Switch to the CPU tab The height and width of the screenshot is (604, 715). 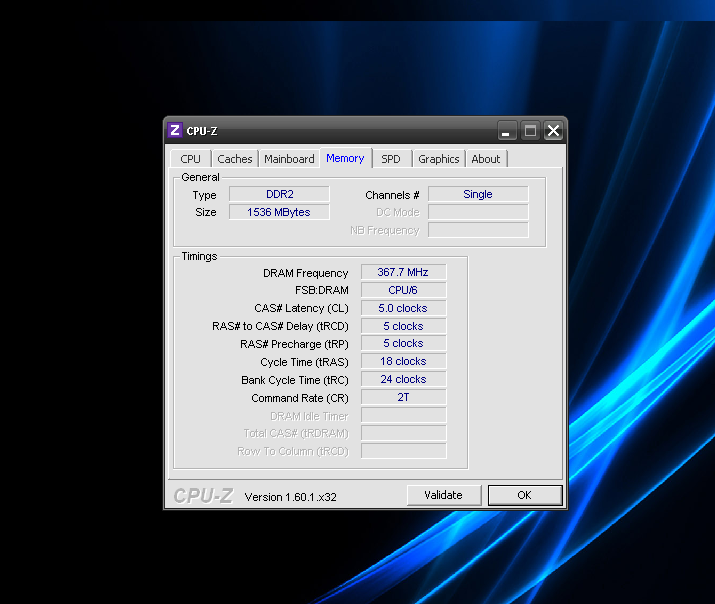(x=190, y=159)
